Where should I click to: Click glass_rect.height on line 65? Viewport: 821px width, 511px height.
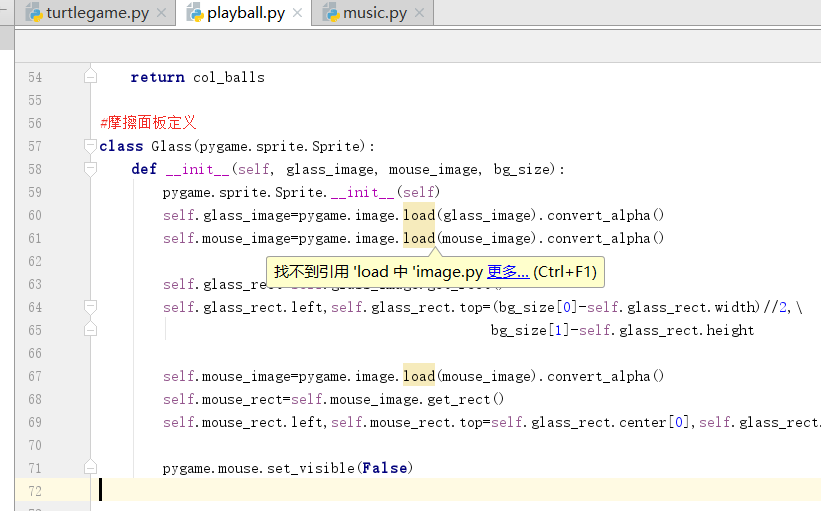tap(686, 330)
